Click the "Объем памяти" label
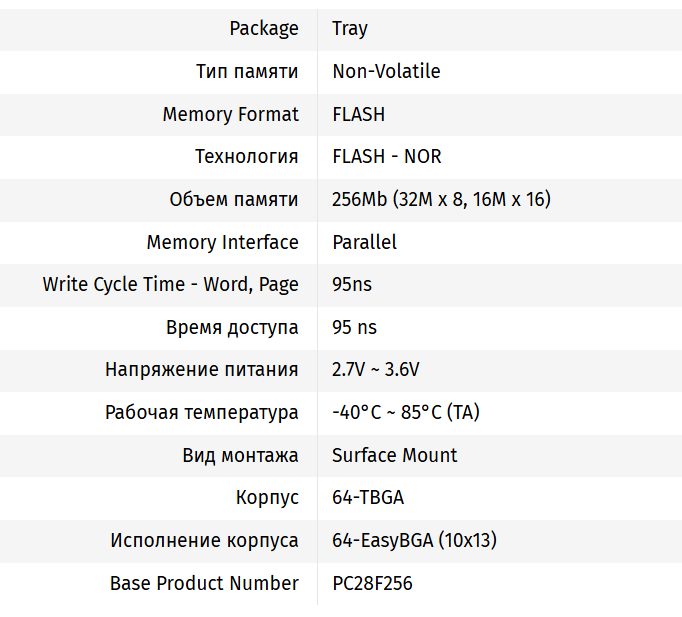Image resolution: width=682 pixels, height=617 pixels. (233, 200)
